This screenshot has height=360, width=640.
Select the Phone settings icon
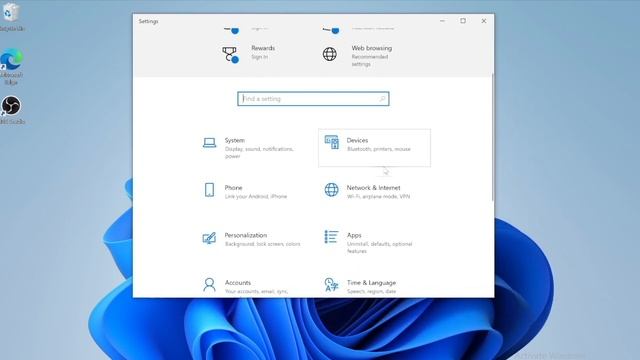point(209,190)
